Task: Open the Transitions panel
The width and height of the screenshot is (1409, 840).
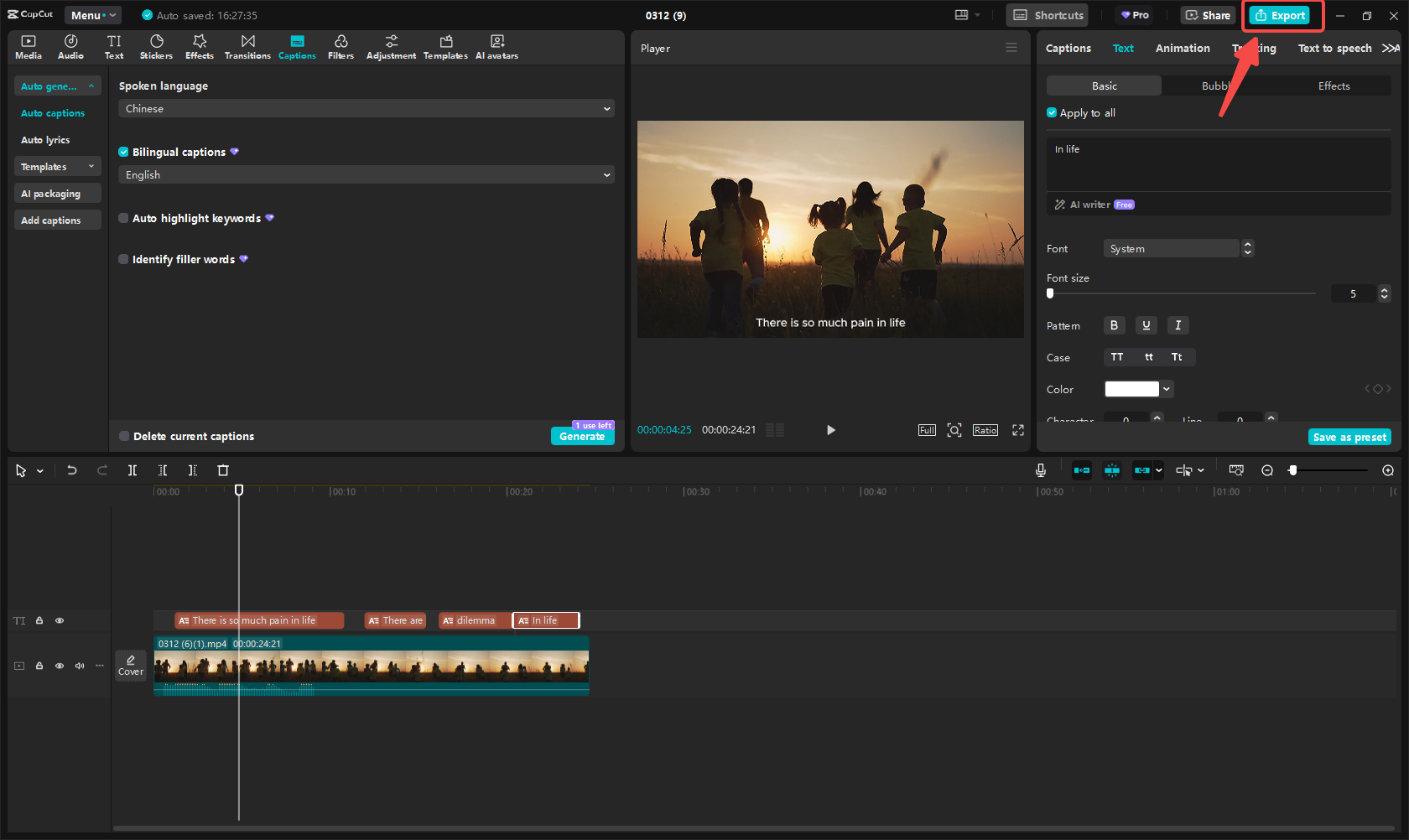Action: click(x=247, y=47)
